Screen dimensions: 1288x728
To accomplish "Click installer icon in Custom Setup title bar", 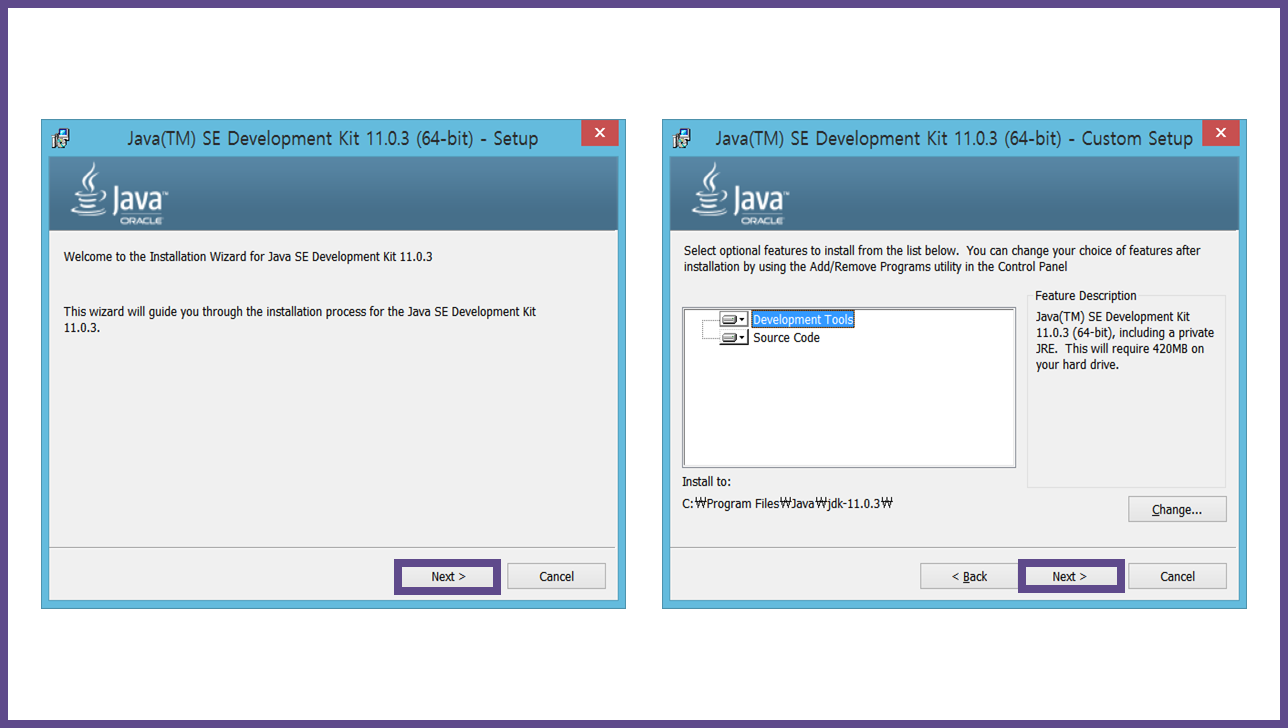I will [682, 138].
